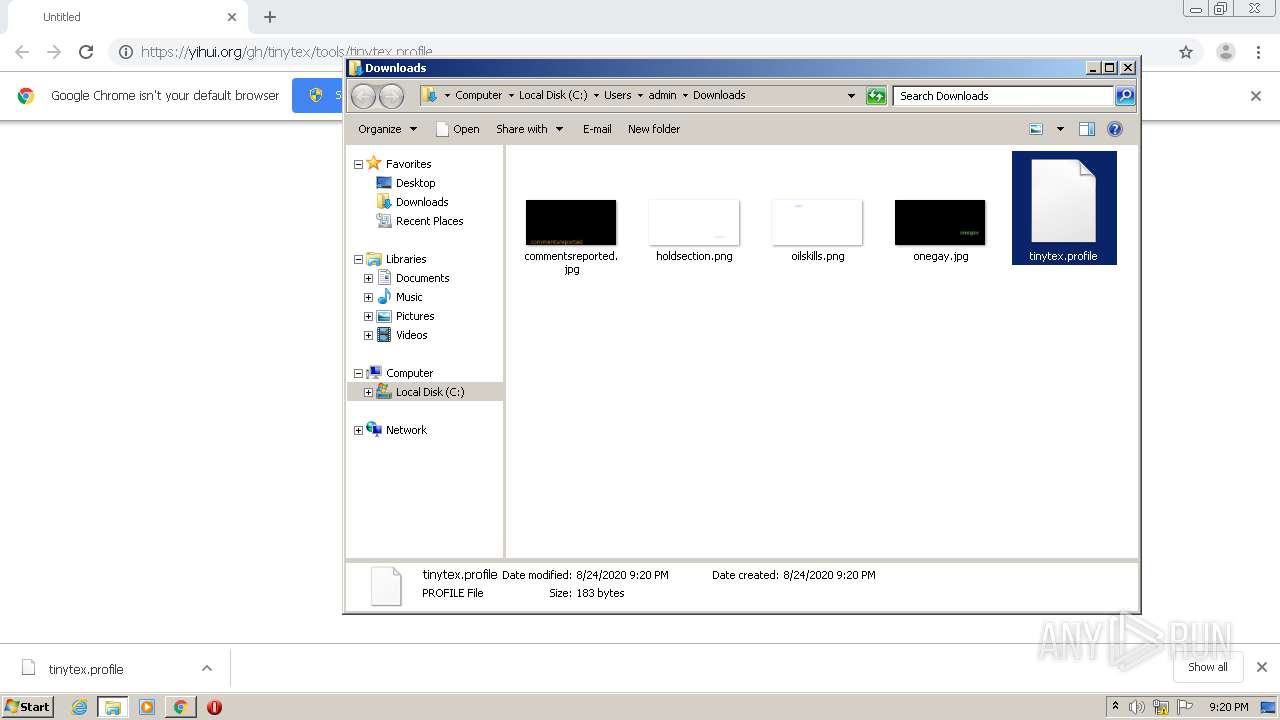This screenshot has height=720, width=1280.
Task: Open the address bar history dropdown
Action: pos(851,96)
